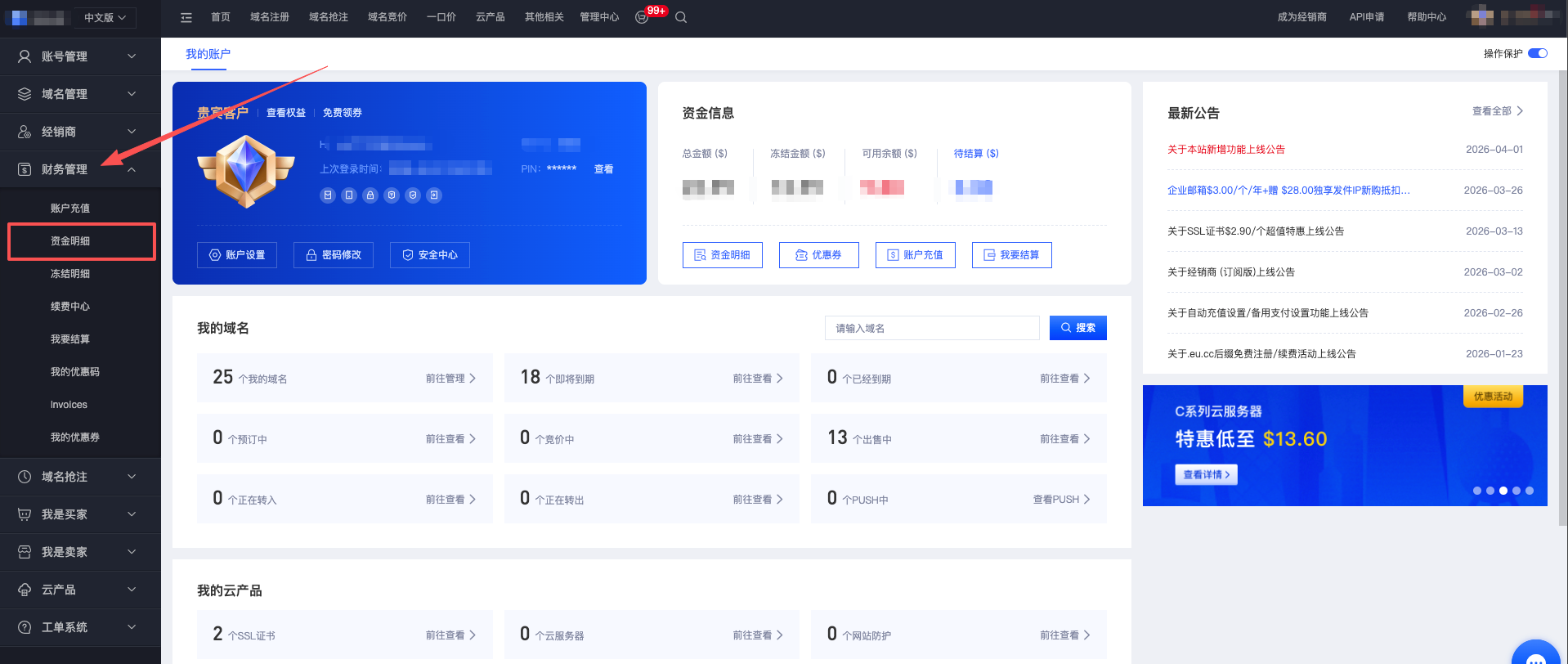The height and width of the screenshot is (664, 1568).
Task: Click the 我是买家 shopping cart icon
Action: coord(25,514)
